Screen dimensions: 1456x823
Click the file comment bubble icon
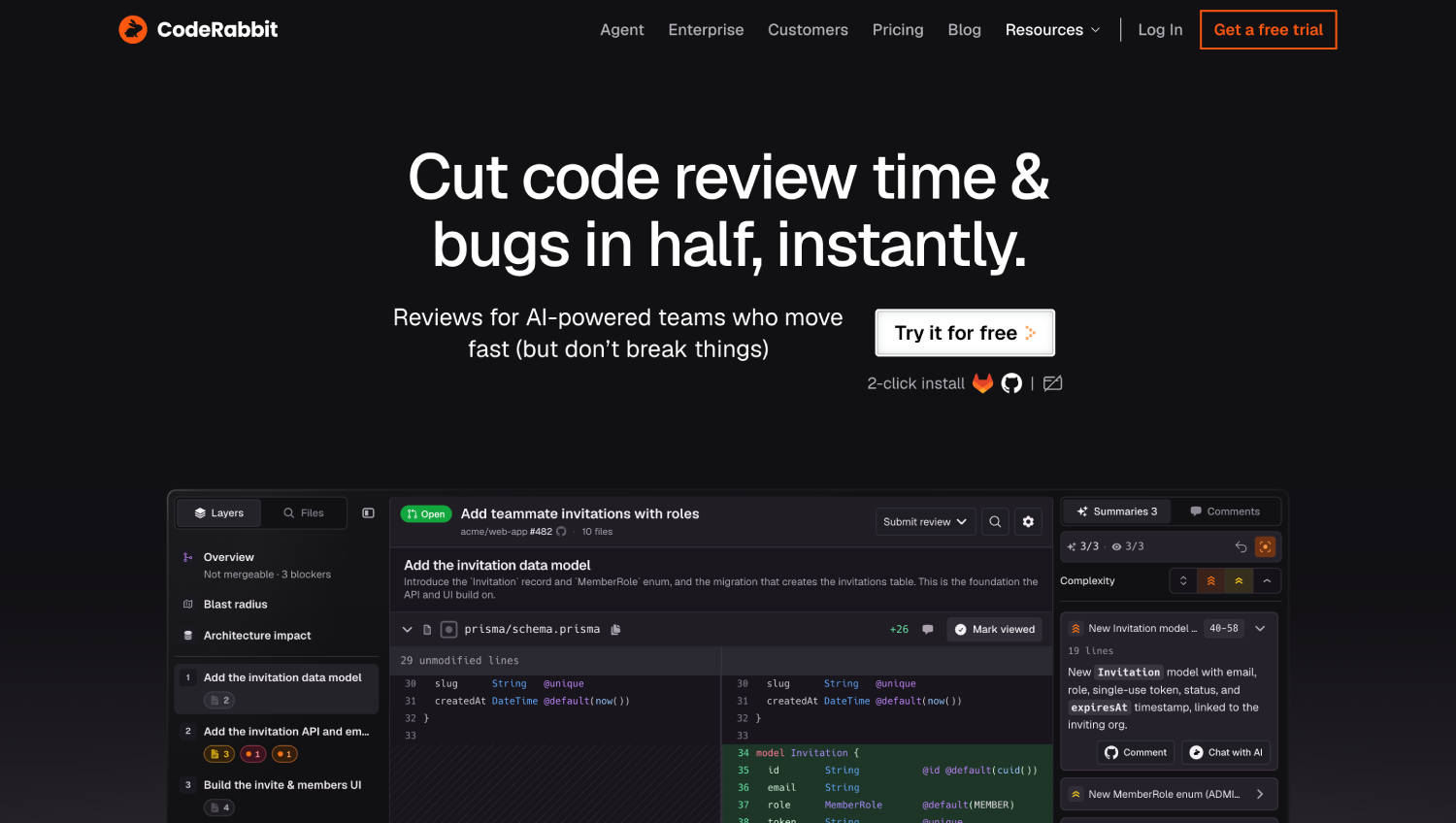pos(927,629)
